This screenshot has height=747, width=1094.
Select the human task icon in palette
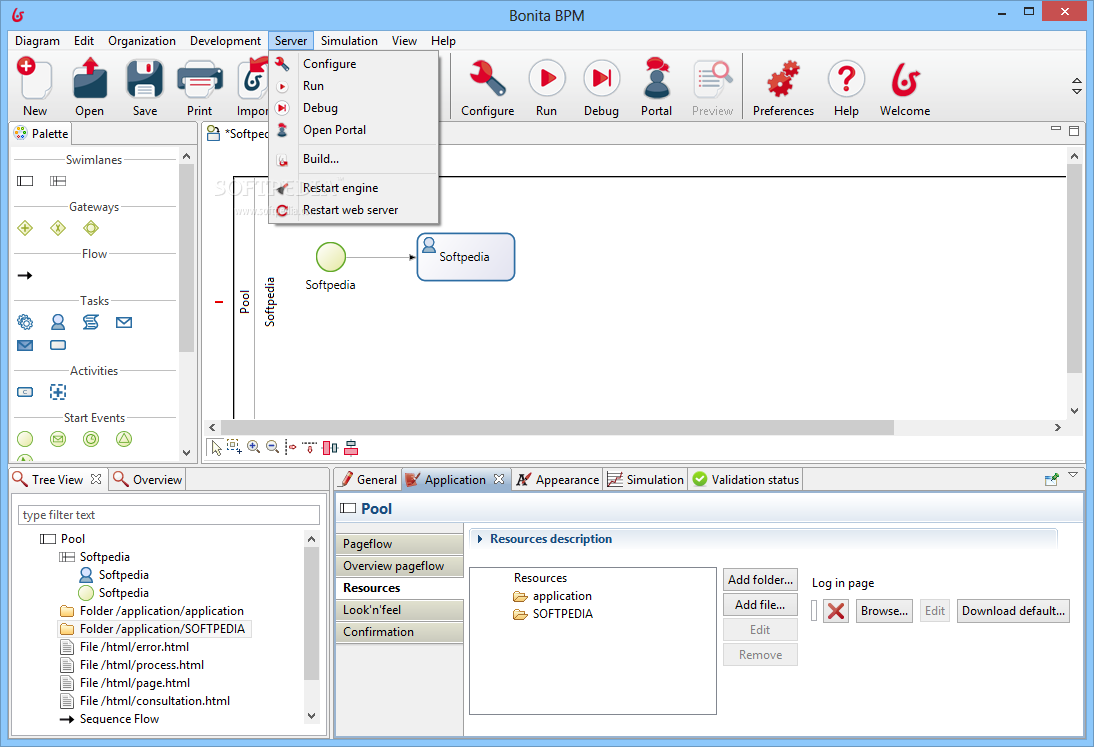pyautogui.click(x=58, y=322)
